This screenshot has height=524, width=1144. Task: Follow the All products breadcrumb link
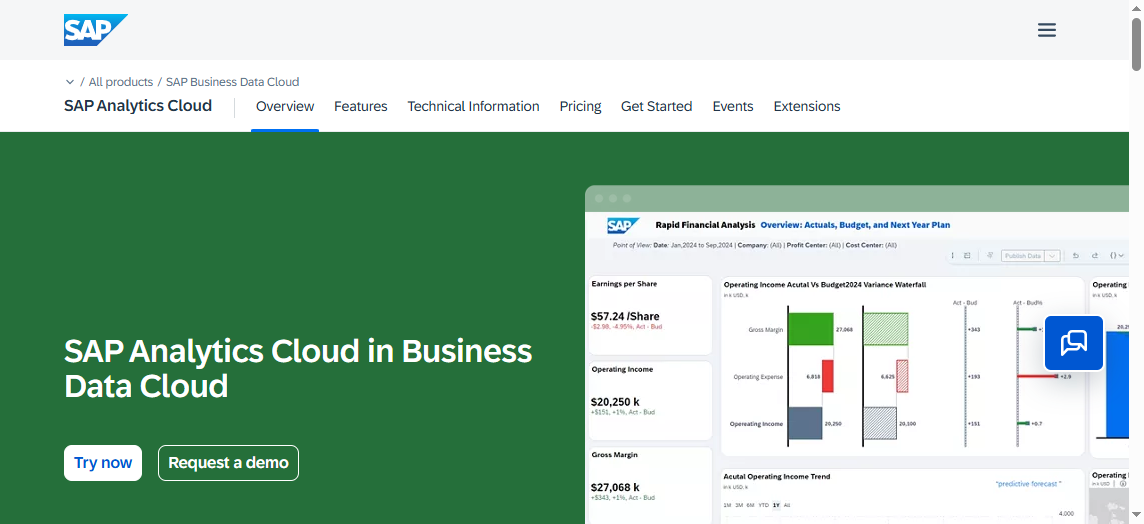click(121, 82)
